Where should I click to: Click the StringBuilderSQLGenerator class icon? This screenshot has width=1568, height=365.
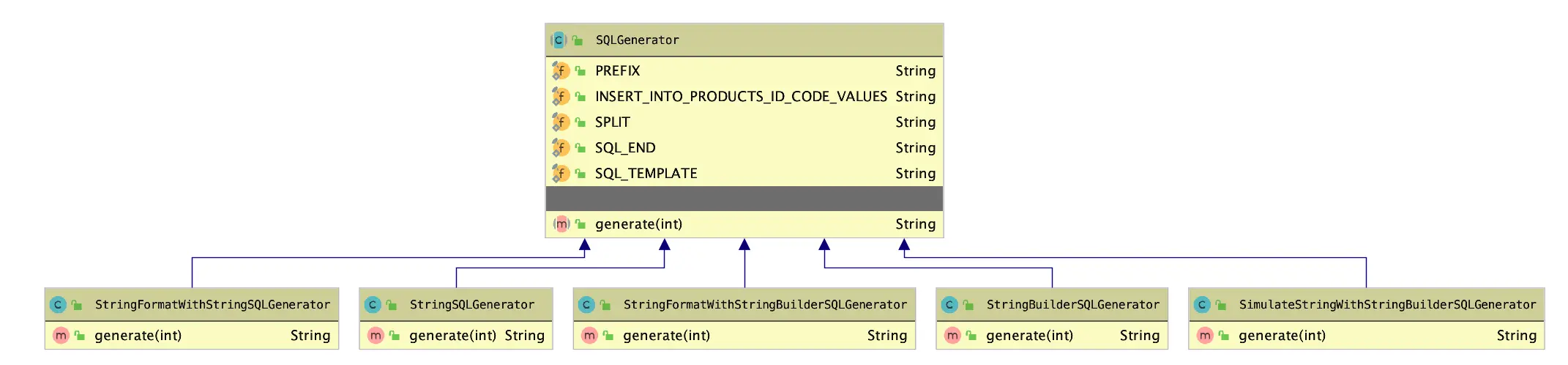(x=949, y=305)
